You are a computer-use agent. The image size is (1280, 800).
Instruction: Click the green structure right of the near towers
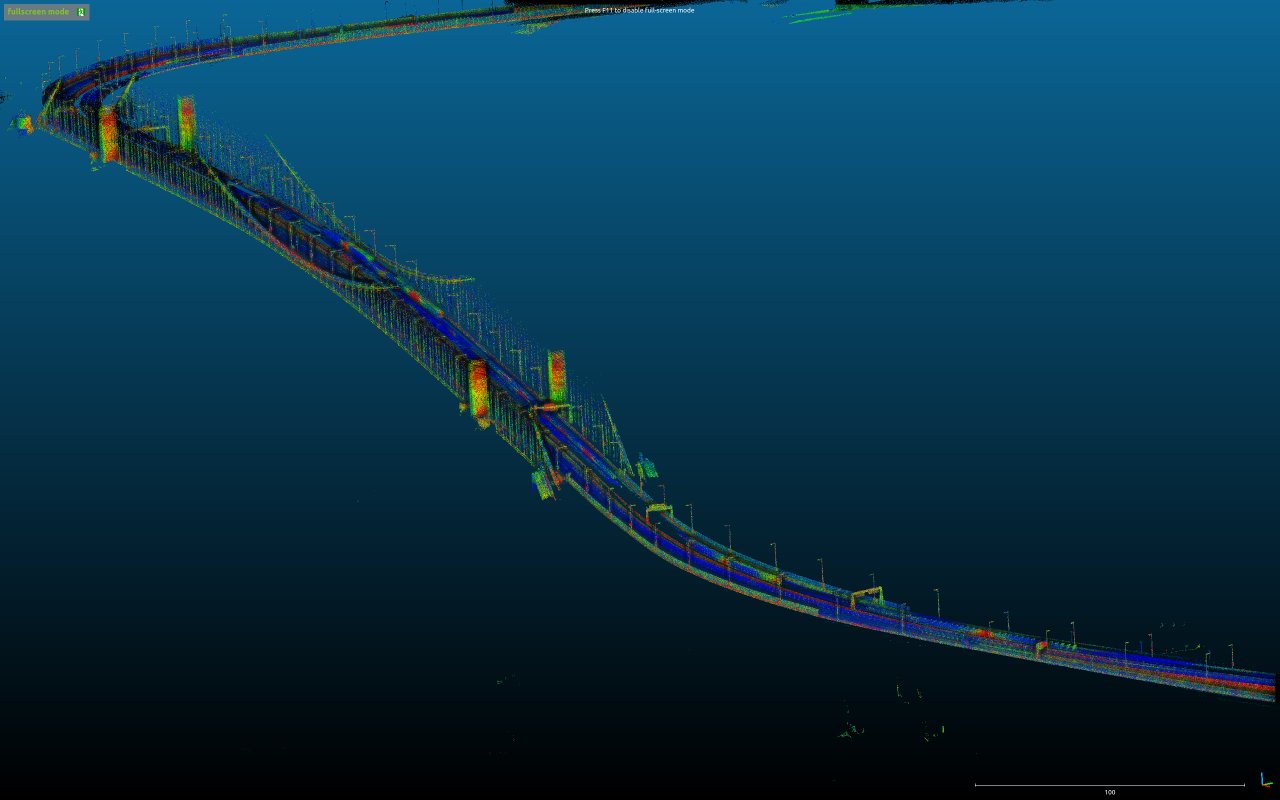coord(648,467)
